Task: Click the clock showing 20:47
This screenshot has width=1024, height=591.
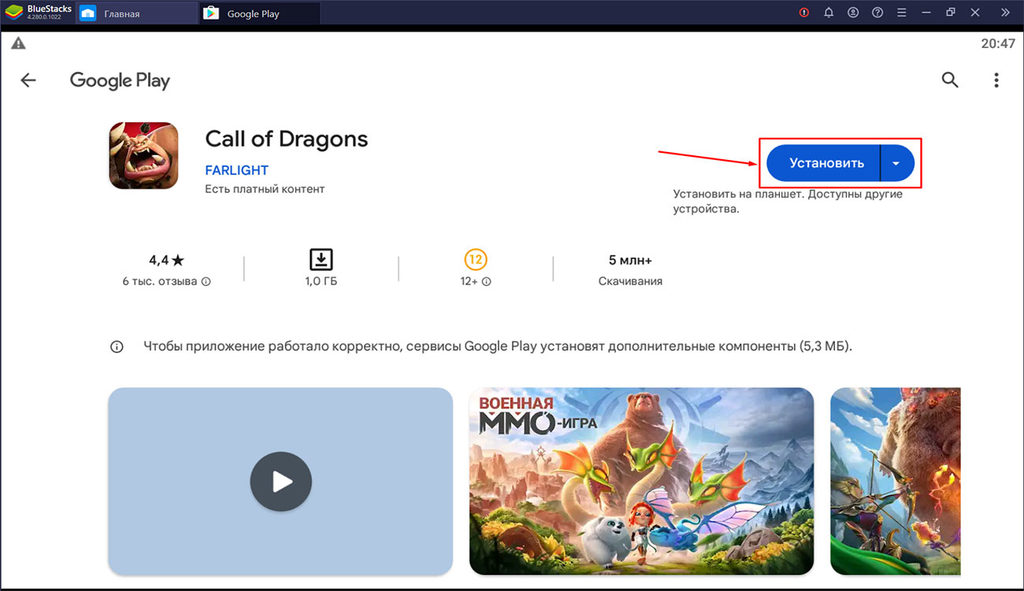Action: click(998, 43)
